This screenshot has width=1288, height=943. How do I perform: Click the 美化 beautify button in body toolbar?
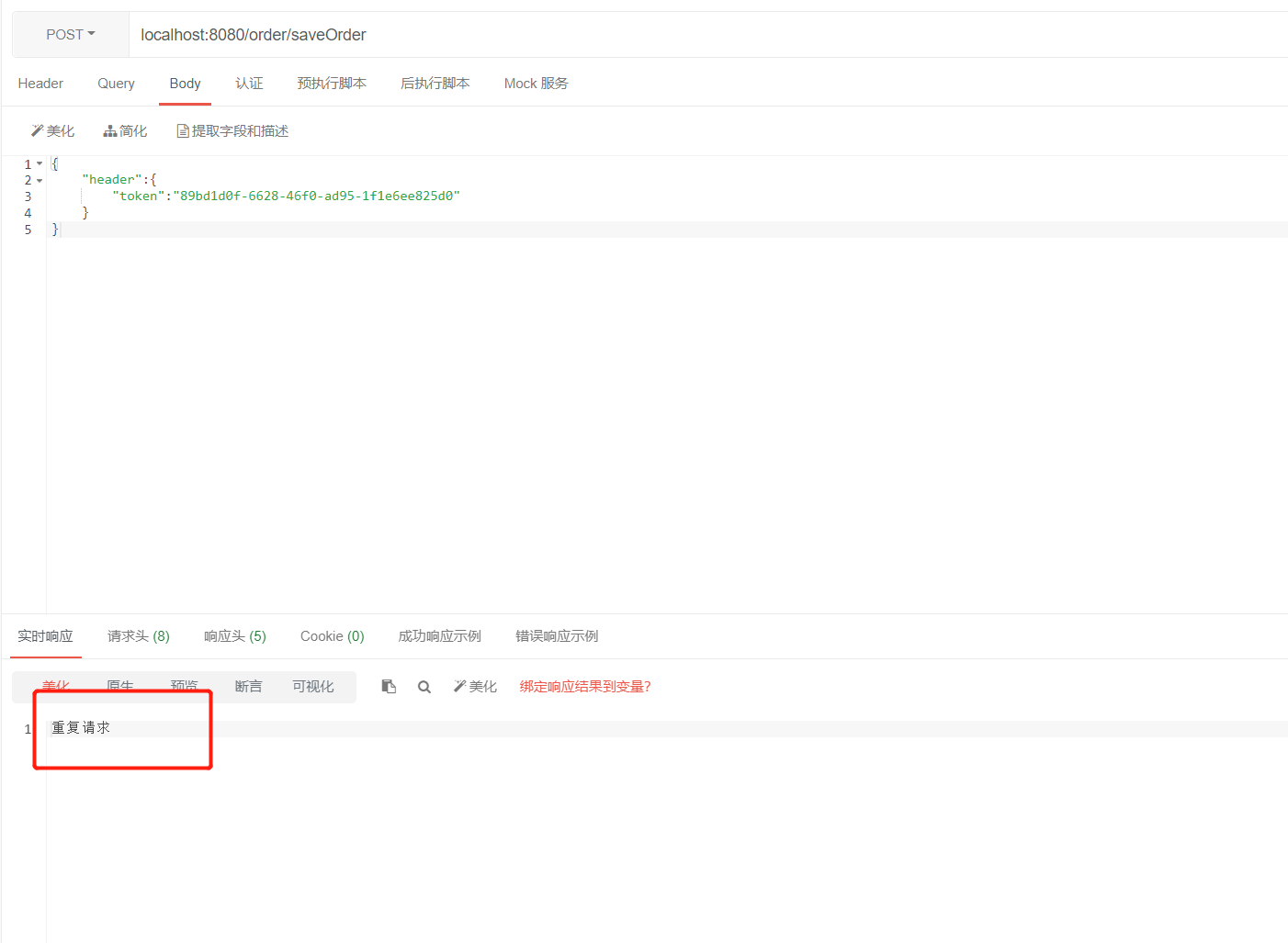[x=52, y=131]
